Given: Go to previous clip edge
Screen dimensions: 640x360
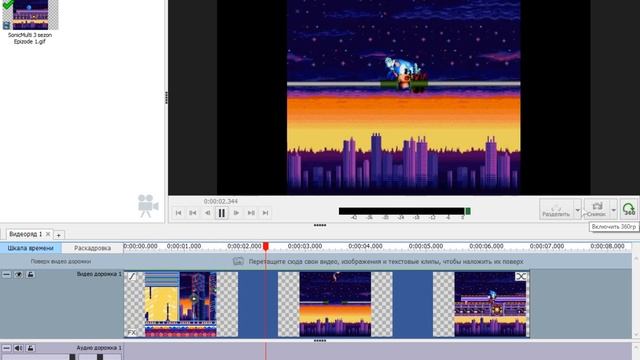Looking at the screenshot, I should (193, 213).
